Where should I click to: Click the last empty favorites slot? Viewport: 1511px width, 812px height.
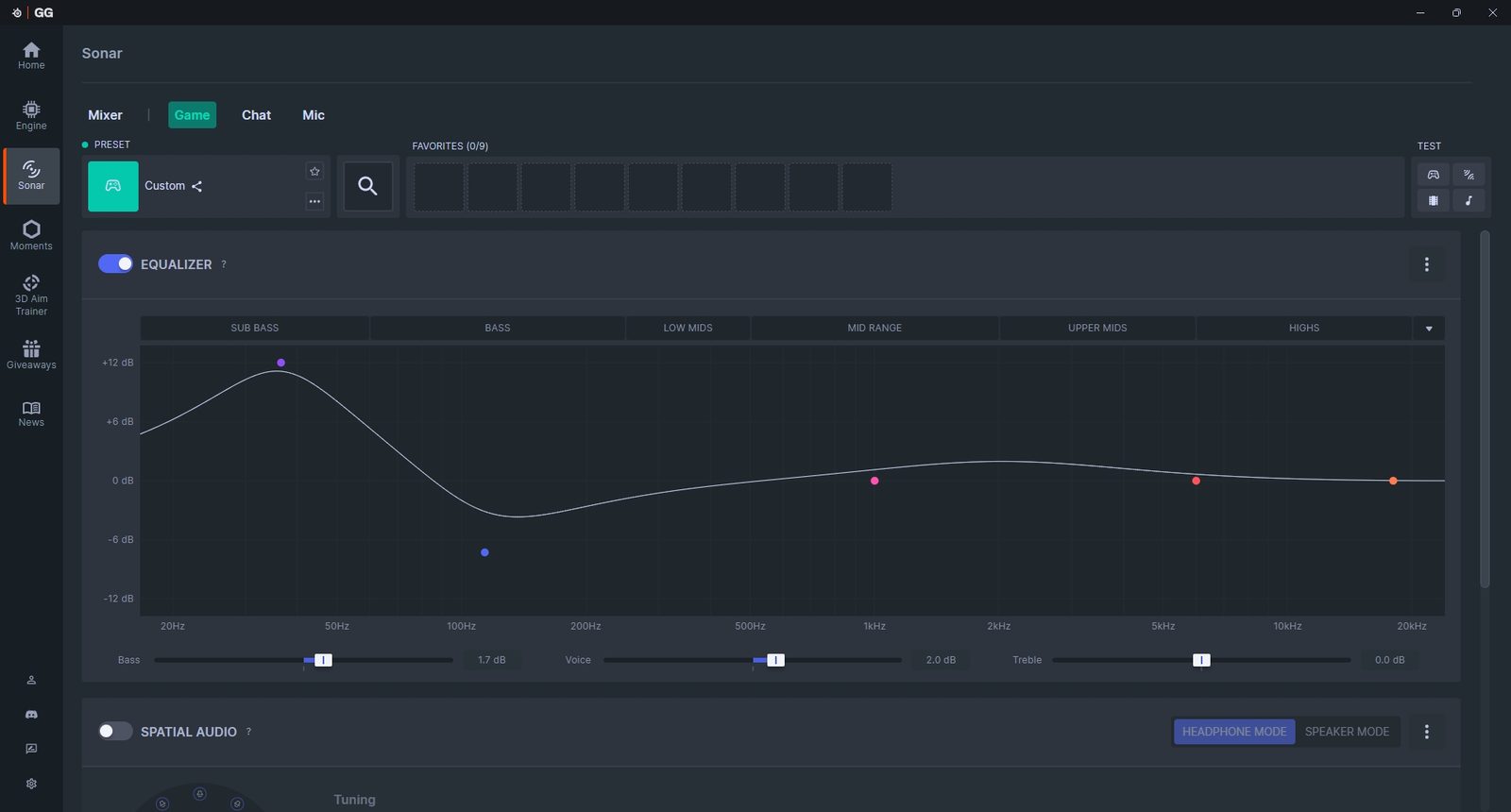coord(867,187)
